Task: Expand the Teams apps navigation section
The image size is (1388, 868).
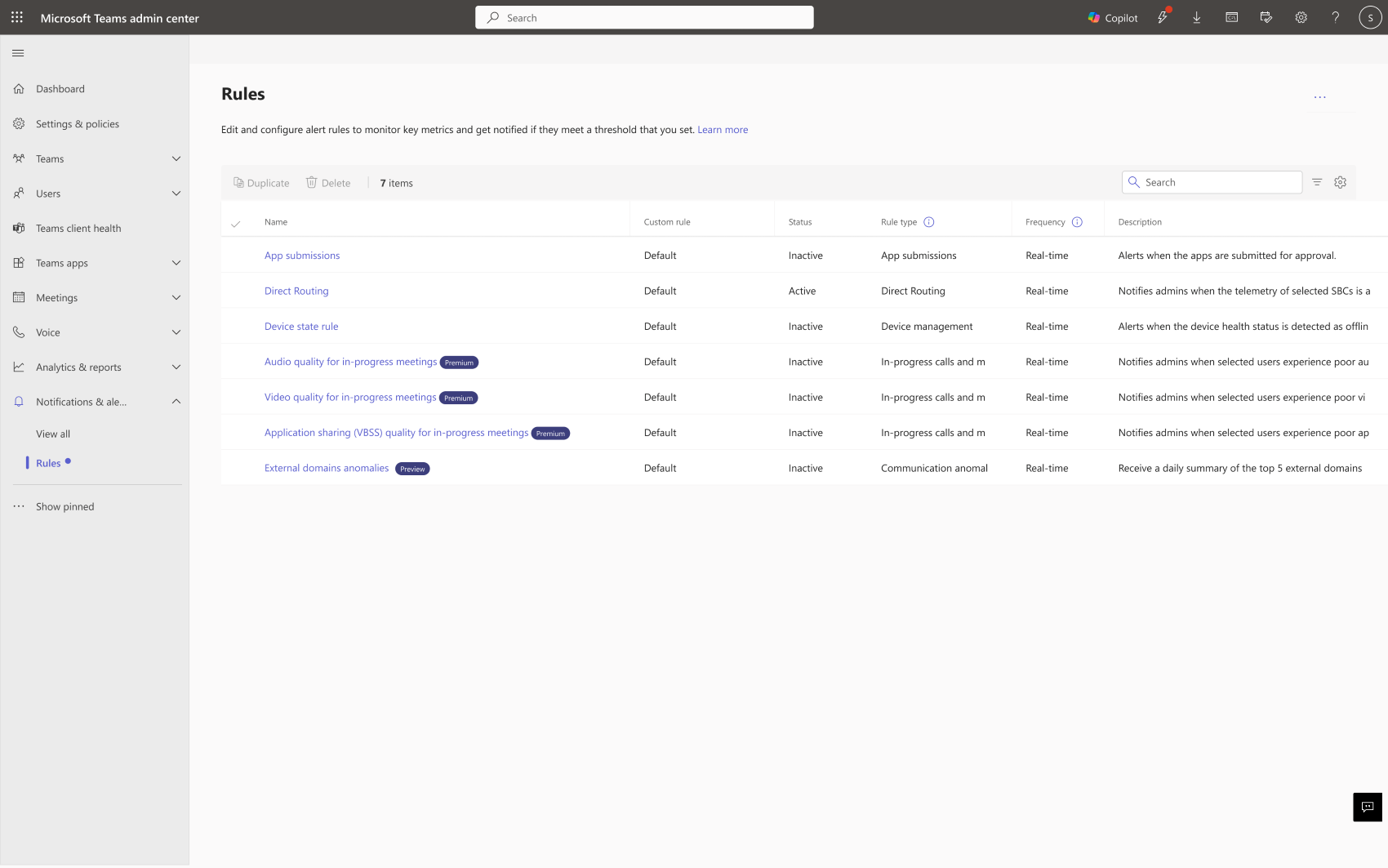Action: pyautogui.click(x=176, y=263)
